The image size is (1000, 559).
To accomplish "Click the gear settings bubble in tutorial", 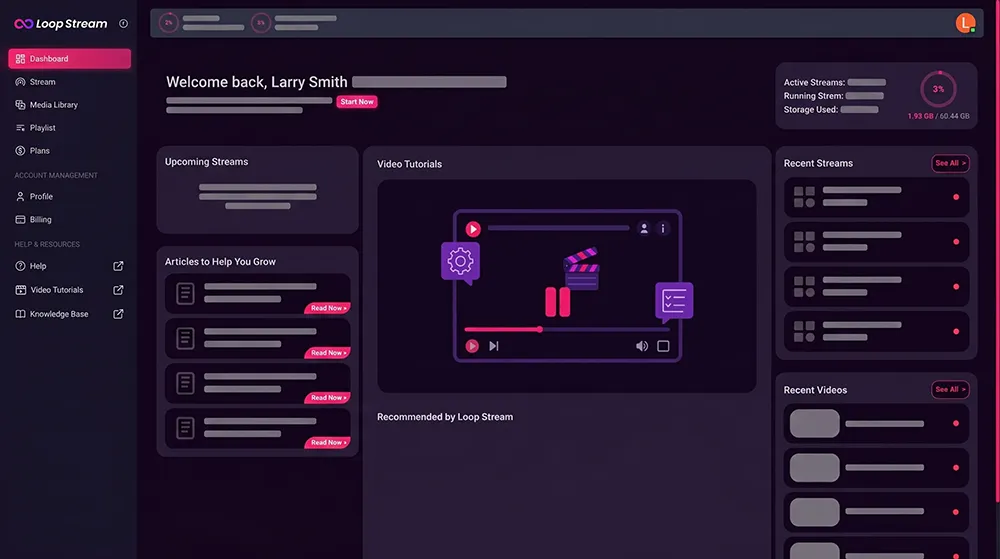I will click(460, 261).
